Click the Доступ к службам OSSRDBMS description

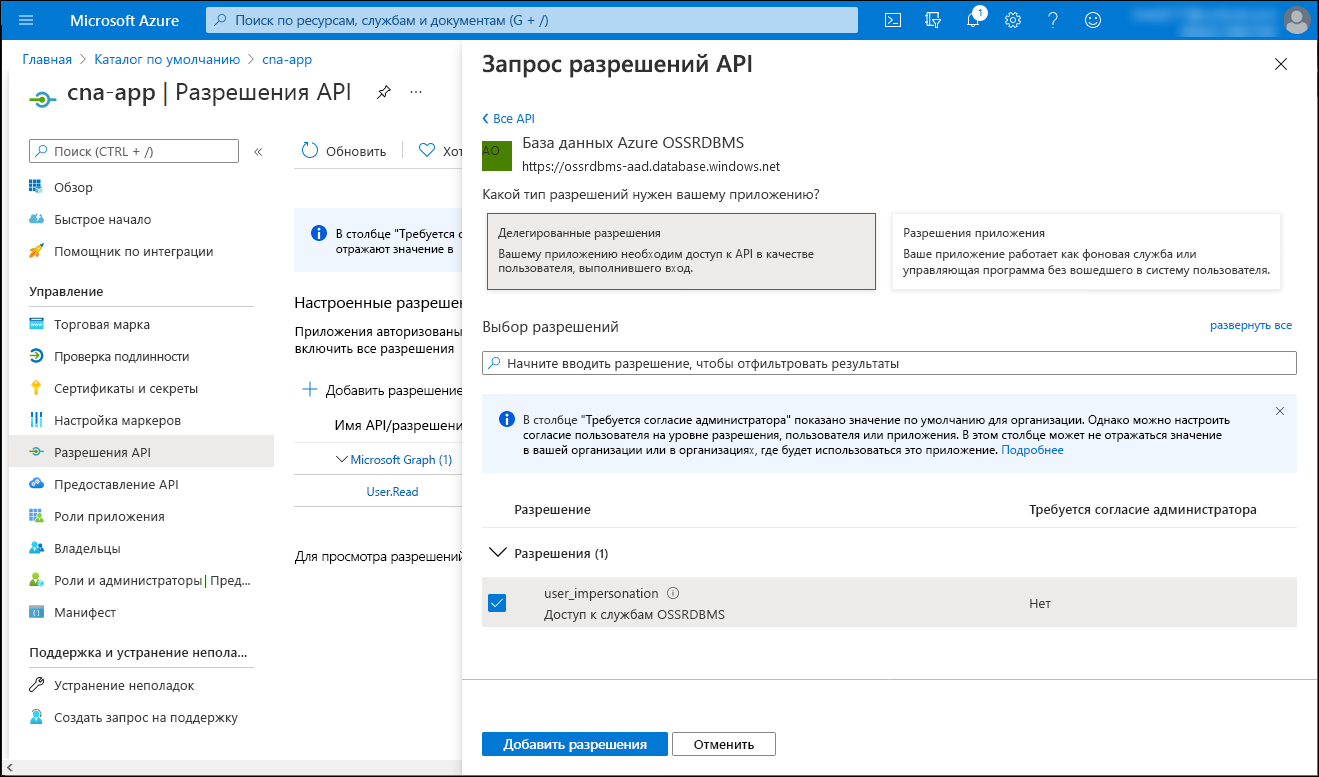click(x=634, y=614)
